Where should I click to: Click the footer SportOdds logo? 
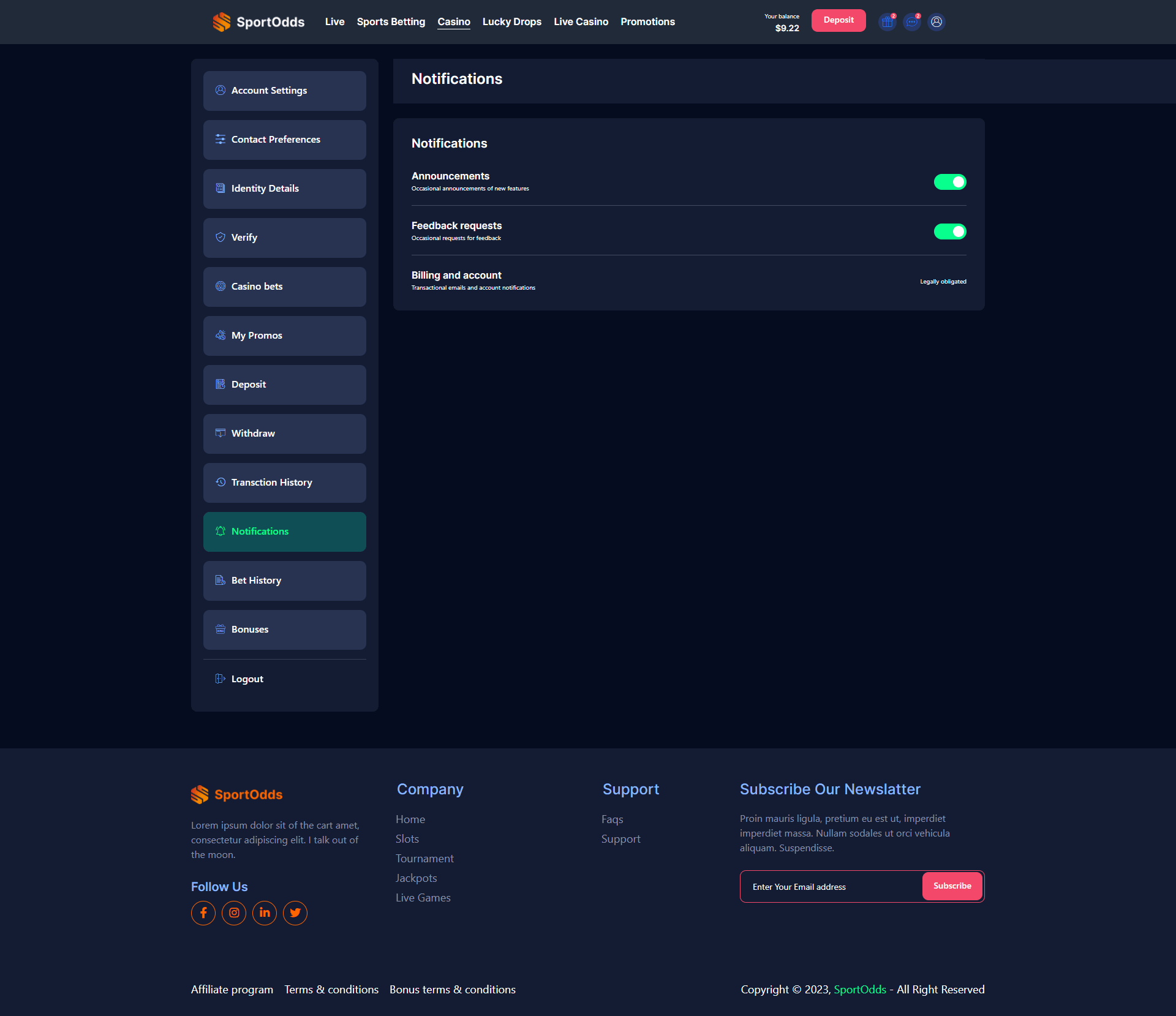[x=236, y=794]
